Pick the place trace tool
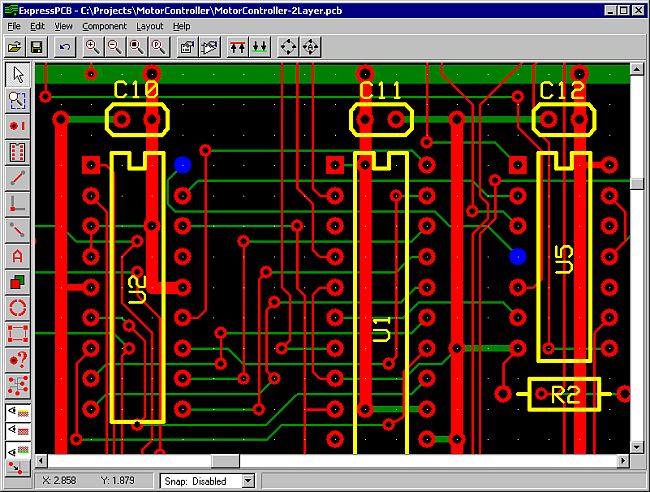The width and height of the screenshot is (650, 492). click(17, 178)
